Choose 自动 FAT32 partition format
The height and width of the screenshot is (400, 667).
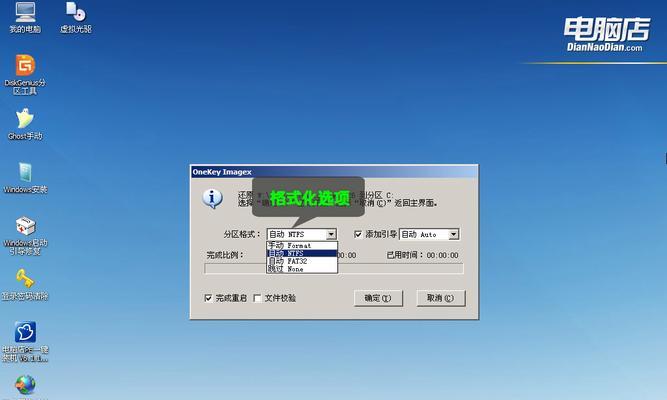click(302, 261)
